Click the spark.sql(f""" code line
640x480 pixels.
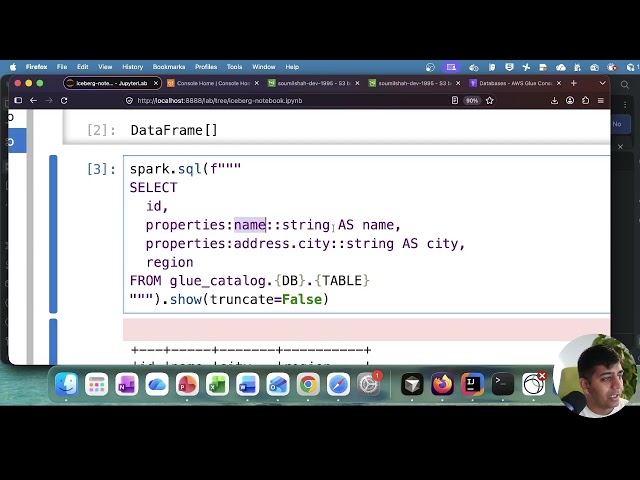pyautogui.click(x=185, y=169)
